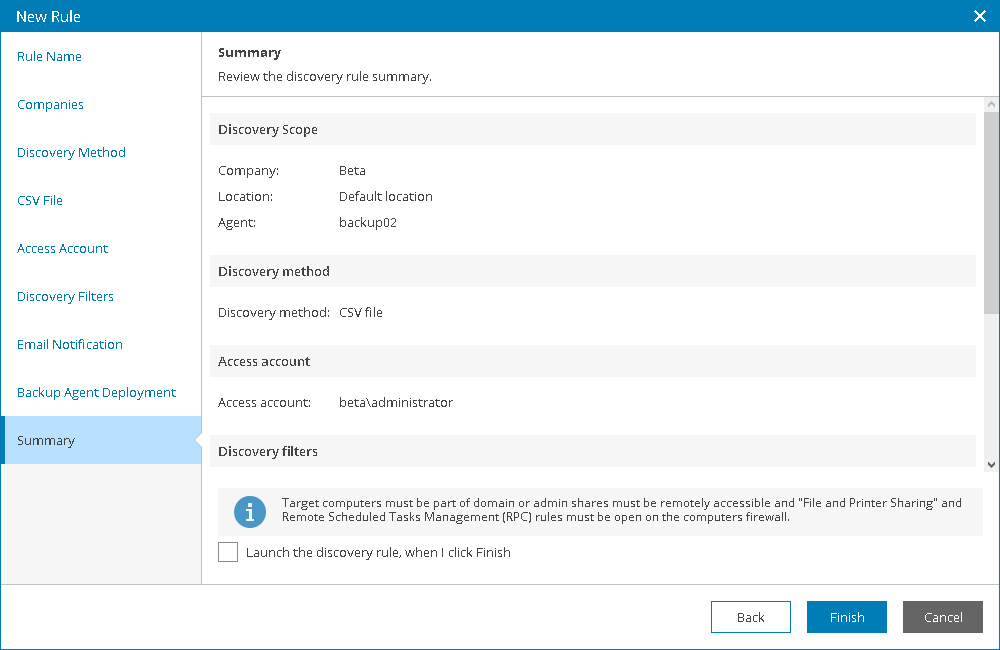Select the Summary step
The height and width of the screenshot is (650, 1000).
click(x=101, y=440)
